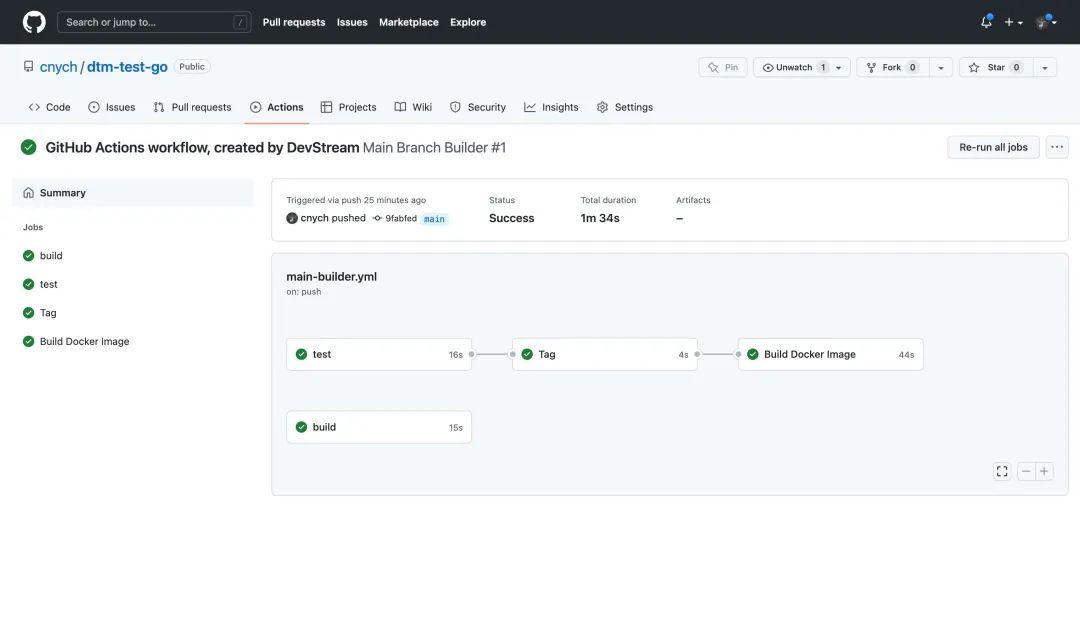Click the Total duration value 1m 34s
This screenshot has height=617, width=1080.
pyautogui.click(x=600, y=218)
